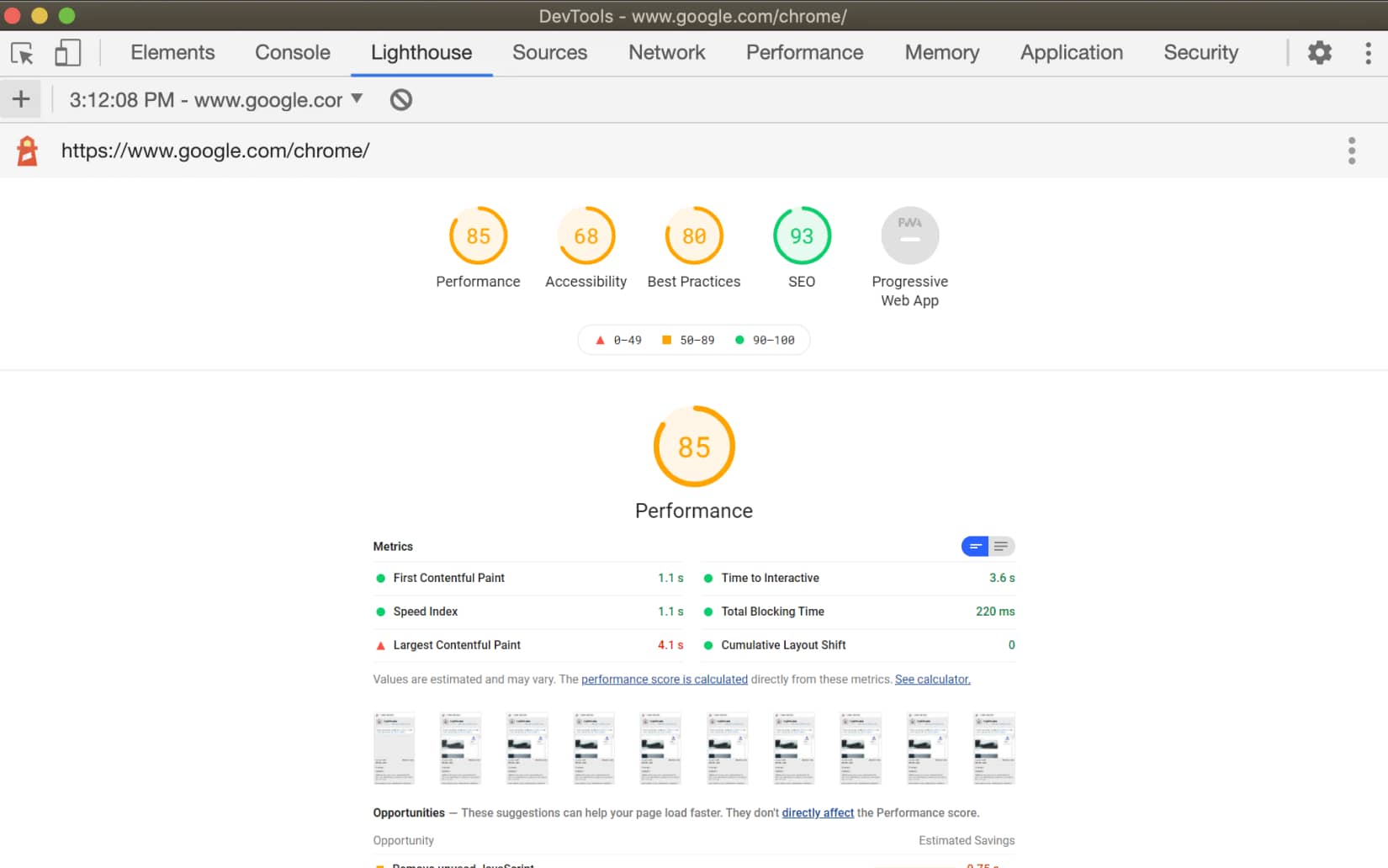The height and width of the screenshot is (868, 1388).
Task: Clear all reports using the block icon
Action: coord(400,98)
